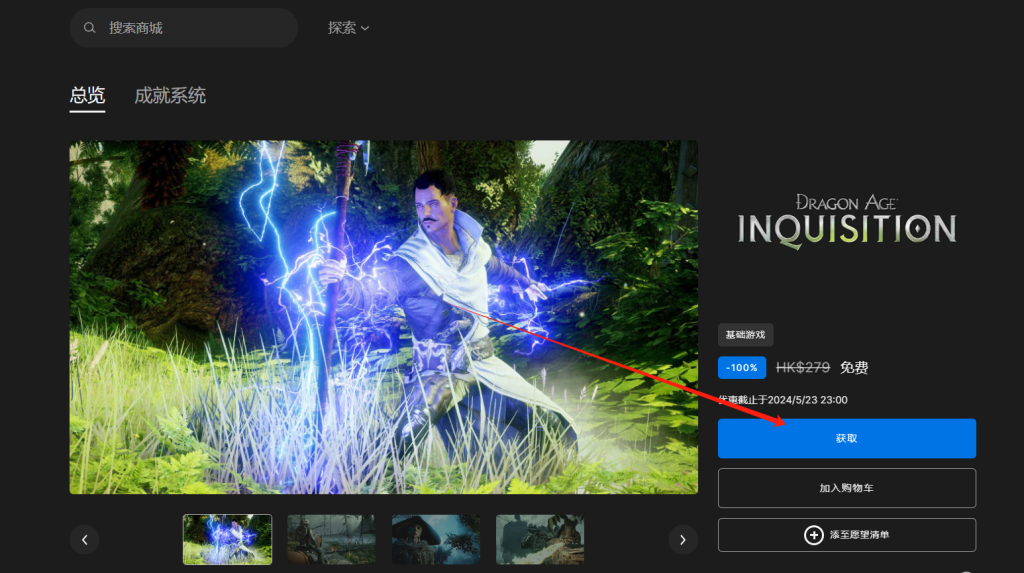Click the 获取 button
1024x573 pixels.
click(846, 438)
